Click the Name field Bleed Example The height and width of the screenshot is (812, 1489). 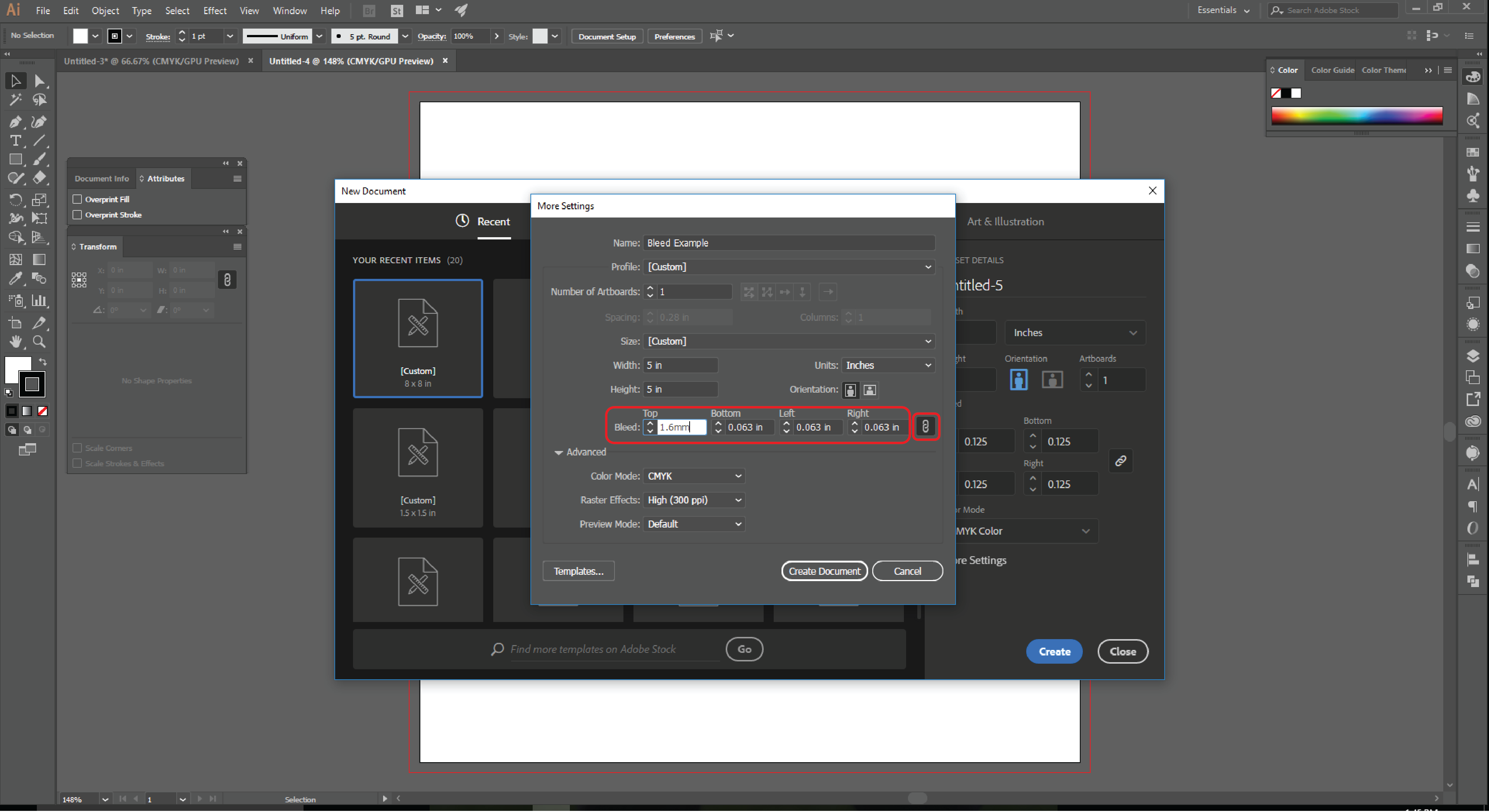(x=789, y=243)
